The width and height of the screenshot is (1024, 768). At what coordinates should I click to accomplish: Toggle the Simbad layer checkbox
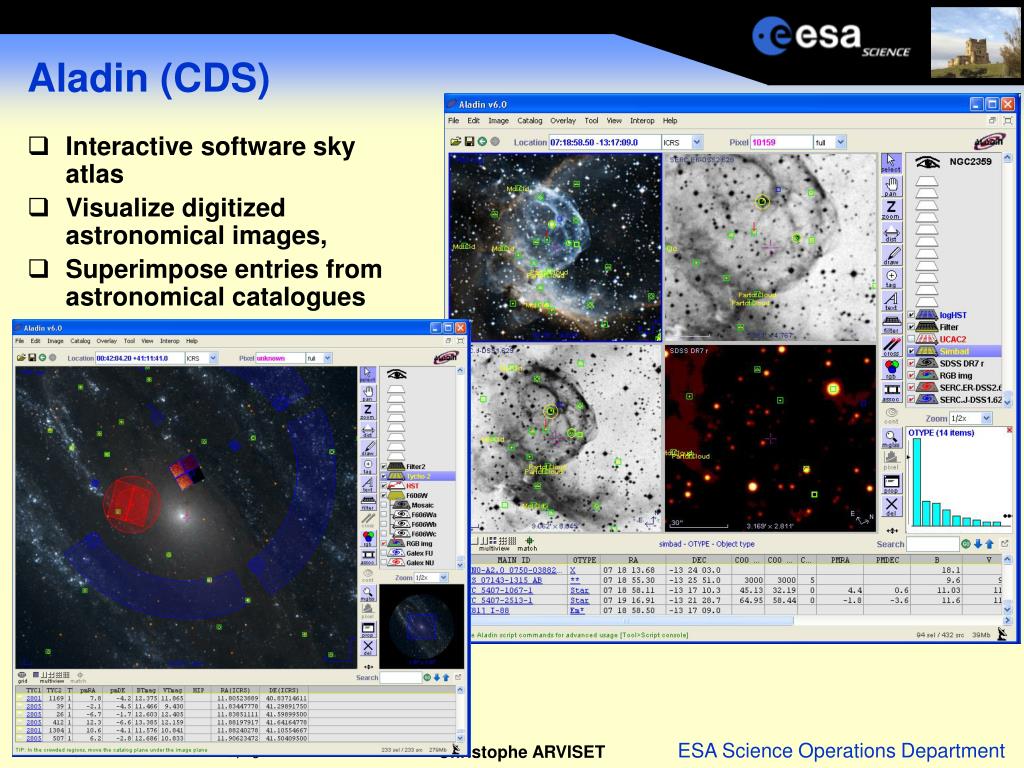(911, 351)
